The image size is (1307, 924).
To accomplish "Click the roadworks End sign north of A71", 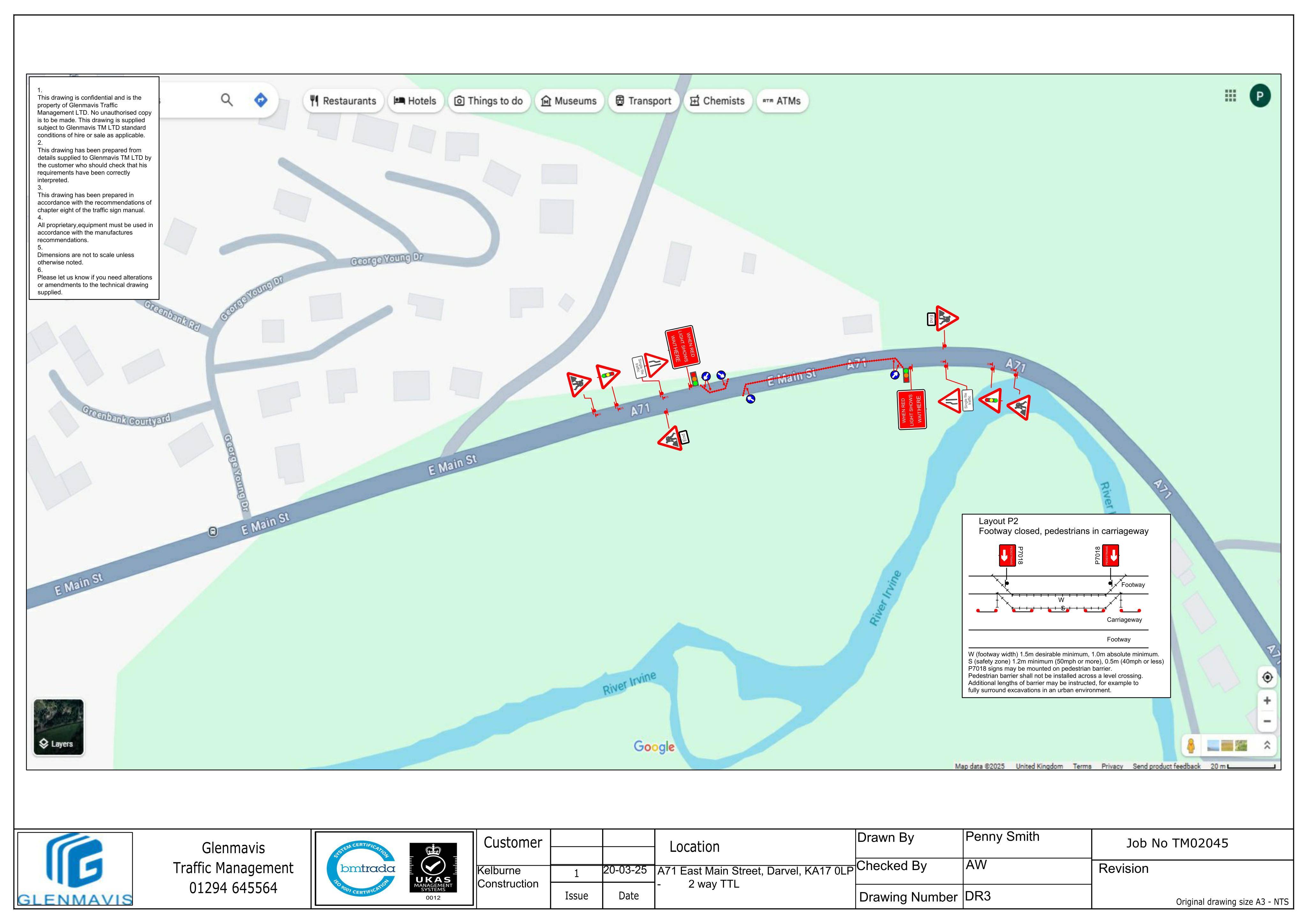I will [943, 319].
